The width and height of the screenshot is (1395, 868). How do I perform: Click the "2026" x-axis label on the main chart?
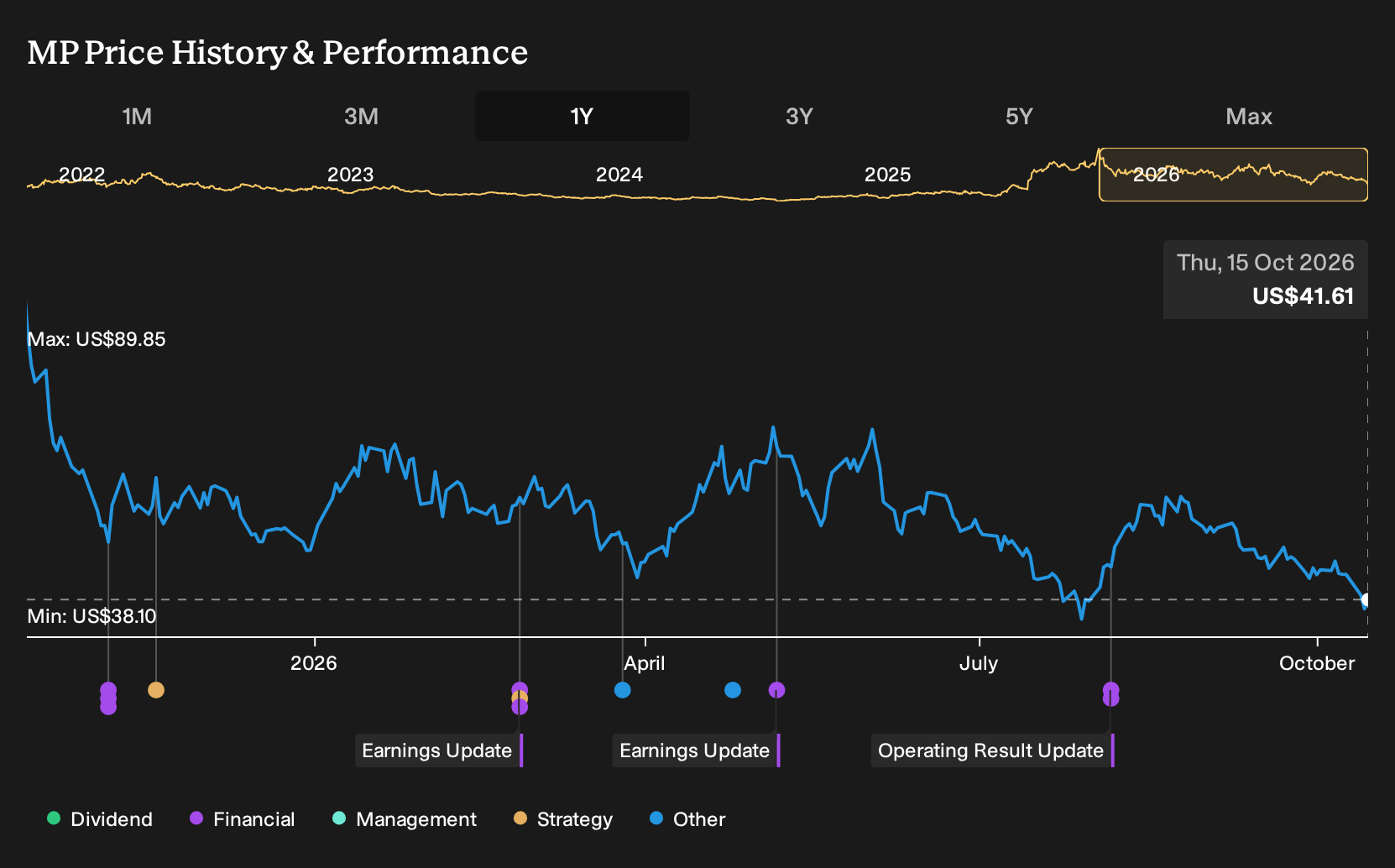click(313, 663)
